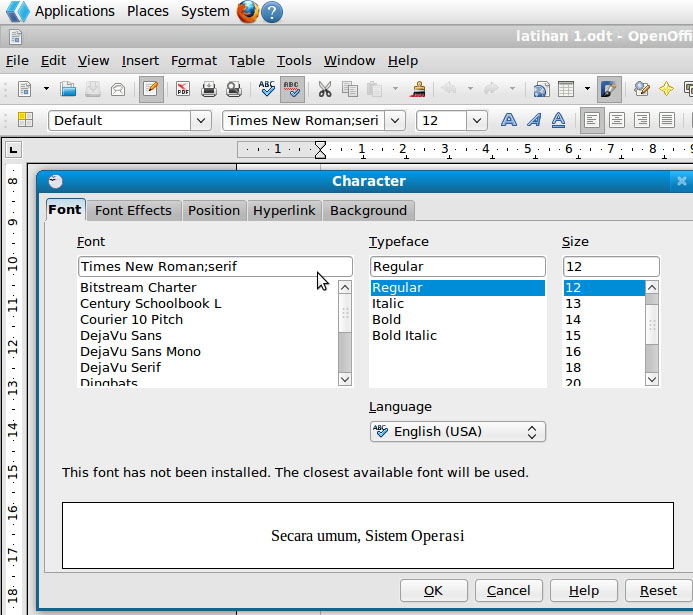The image size is (693, 615).
Task: Toggle Justified alignment icon
Action: pyautogui.click(x=666, y=120)
